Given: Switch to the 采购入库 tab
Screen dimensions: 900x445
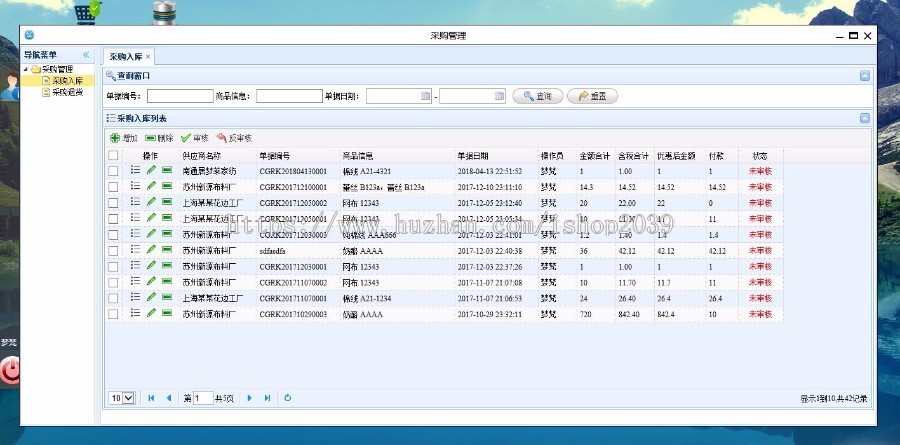Looking at the screenshot, I should click(x=126, y=56).
